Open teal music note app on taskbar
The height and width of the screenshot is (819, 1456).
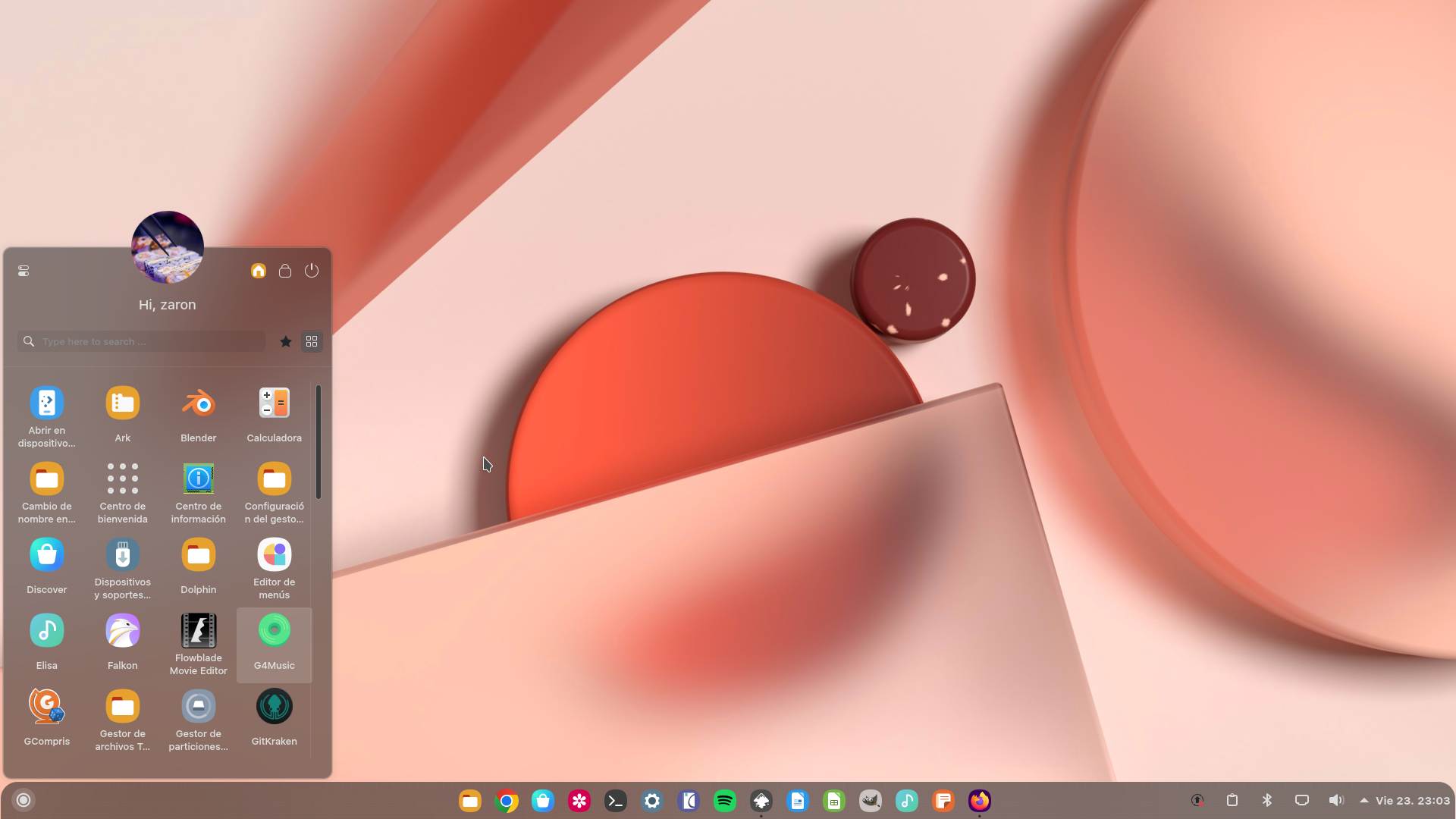pos(907,801)
